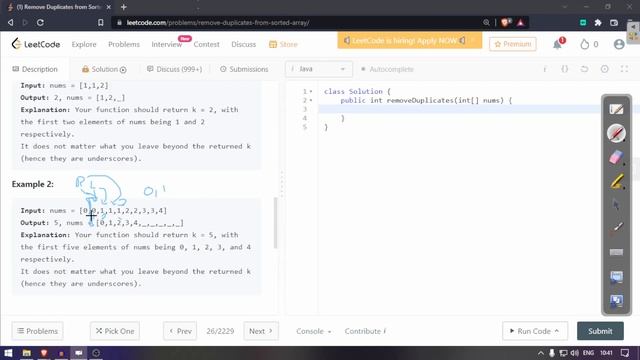Select the line drawing tool

point(616,228)
